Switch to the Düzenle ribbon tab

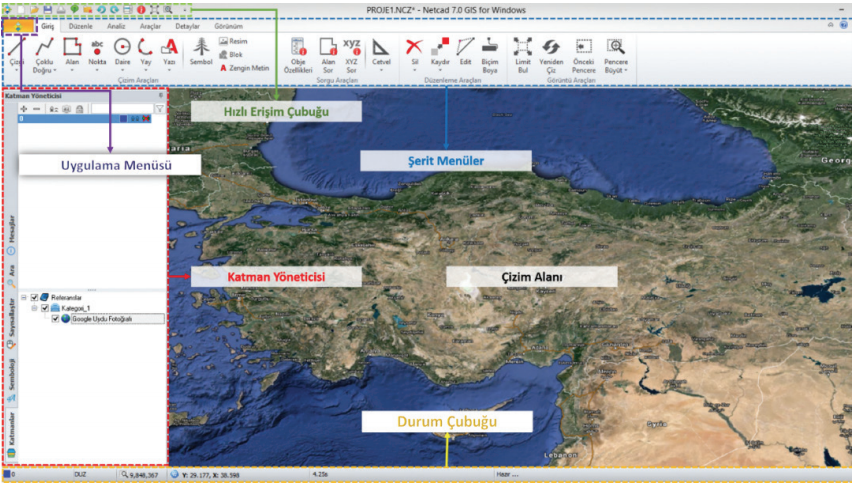pyautogui.click(x=80, y=26)
